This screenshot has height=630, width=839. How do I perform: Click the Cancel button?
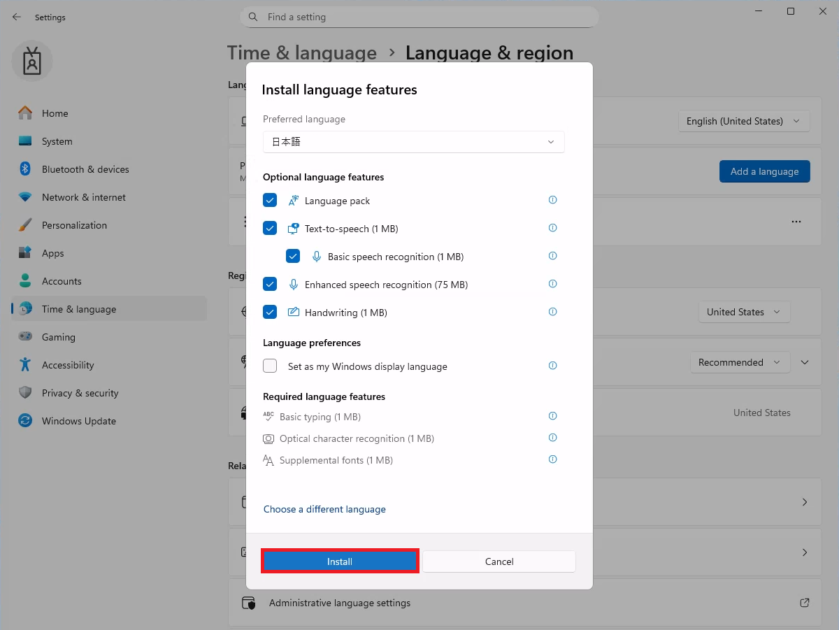tap(499, 561)
